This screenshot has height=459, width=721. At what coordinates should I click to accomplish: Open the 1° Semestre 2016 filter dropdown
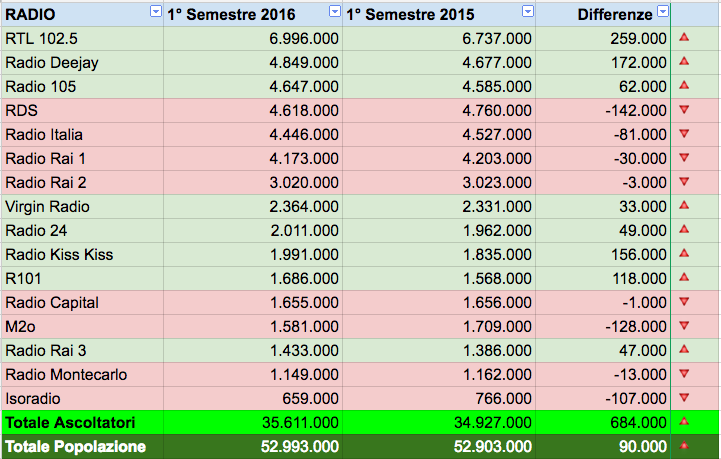coord(335,11)
